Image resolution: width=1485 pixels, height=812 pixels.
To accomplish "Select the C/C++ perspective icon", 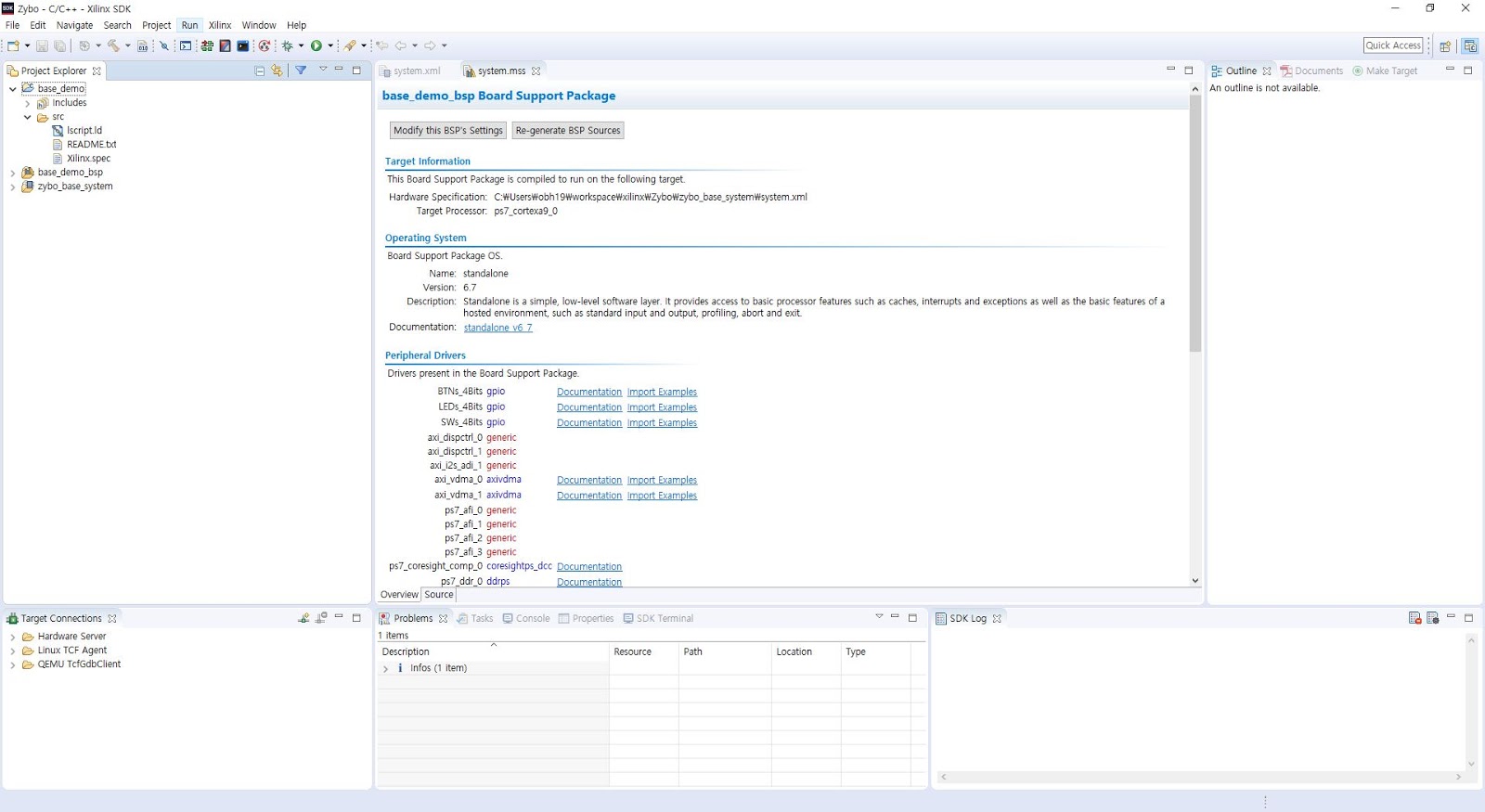I will coord(1470,45).
